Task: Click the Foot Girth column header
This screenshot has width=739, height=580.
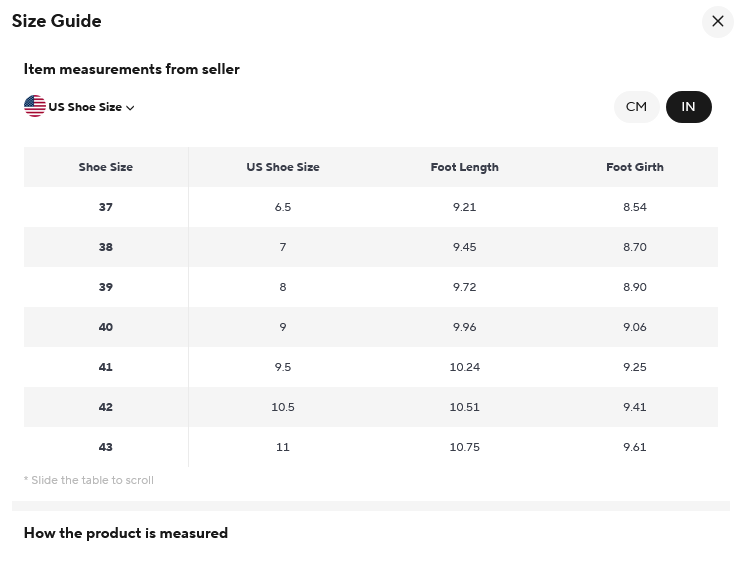Action: (x=634, y=167)
